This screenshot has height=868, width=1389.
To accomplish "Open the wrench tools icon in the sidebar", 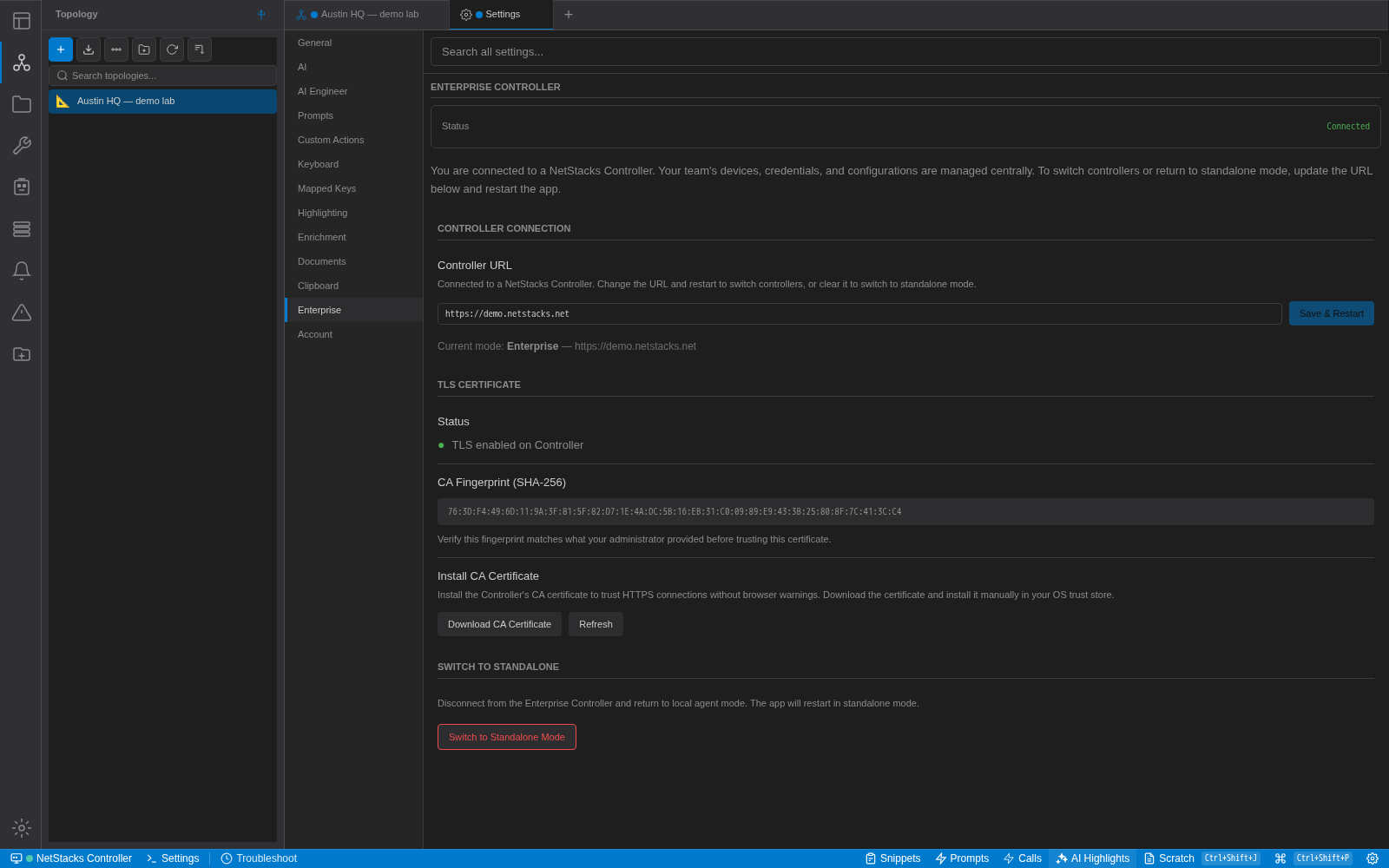I will (x=22, y=146).
